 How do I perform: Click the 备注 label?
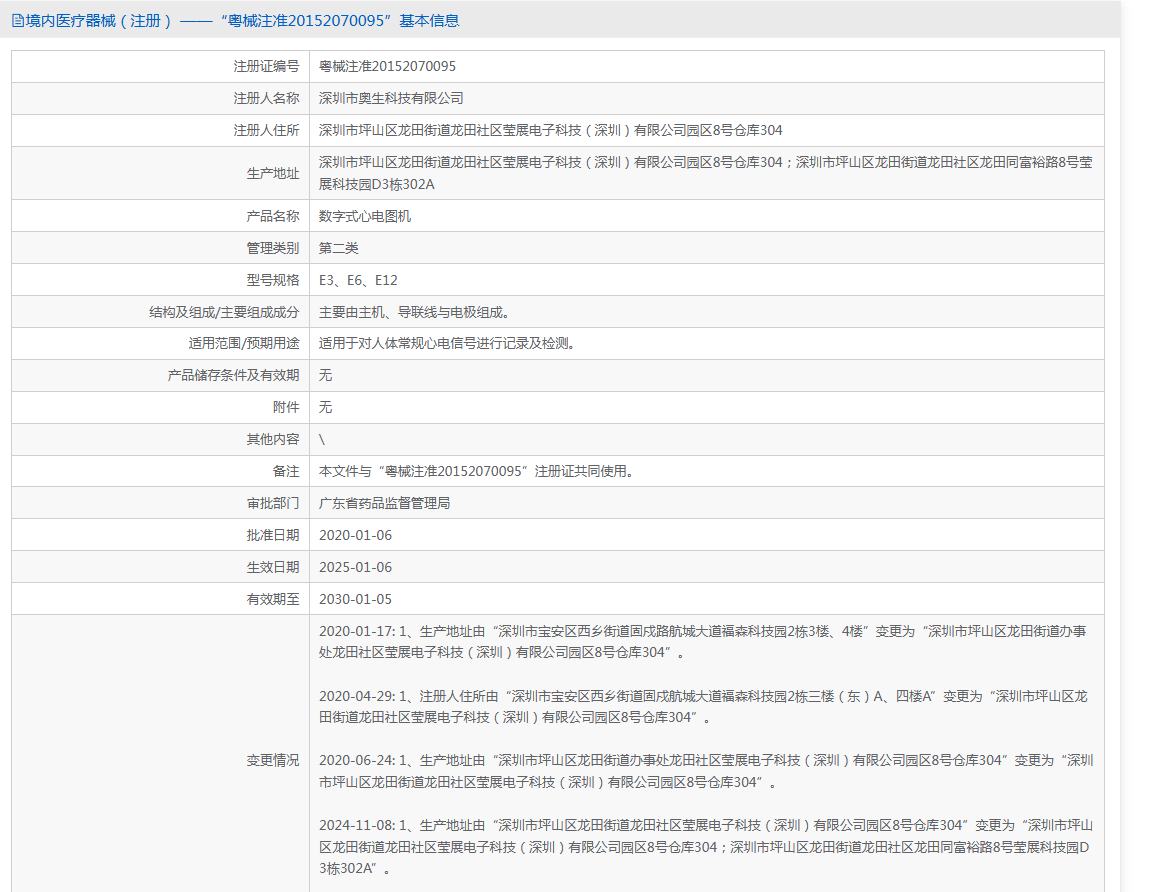tap(286, 471)
